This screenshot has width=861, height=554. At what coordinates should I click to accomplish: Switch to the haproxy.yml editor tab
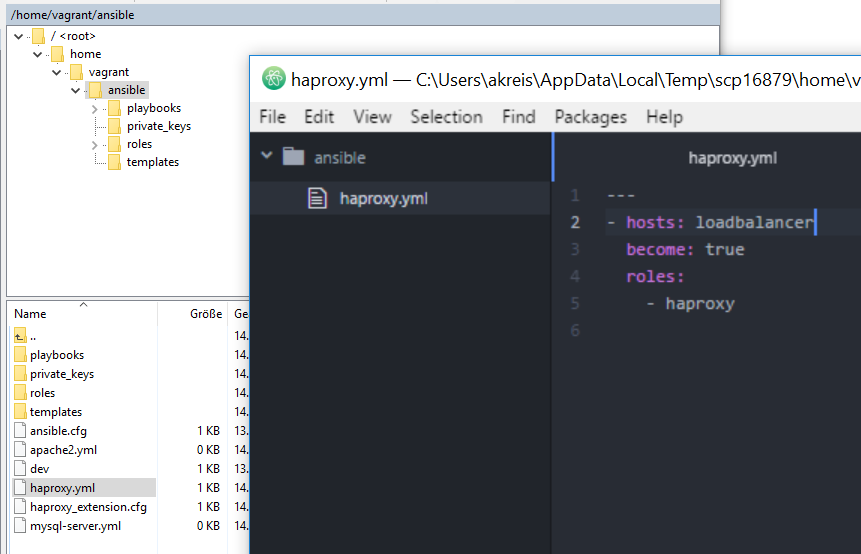click(x=732, y=158)
